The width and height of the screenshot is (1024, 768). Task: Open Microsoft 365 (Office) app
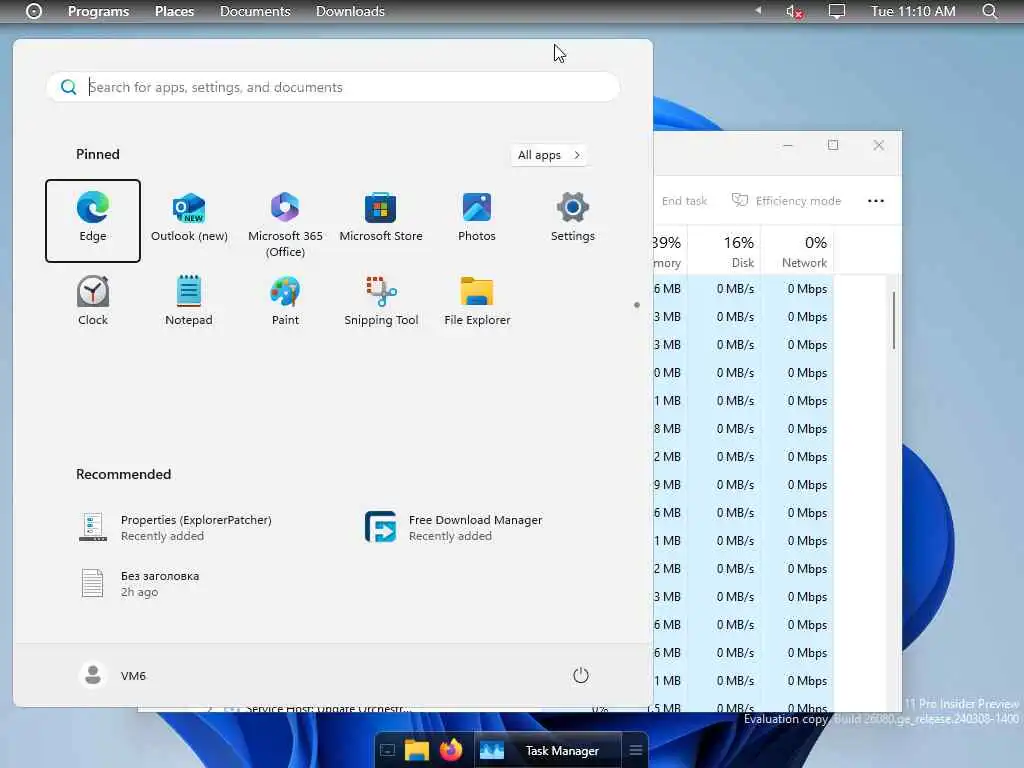tap(285, 225)
